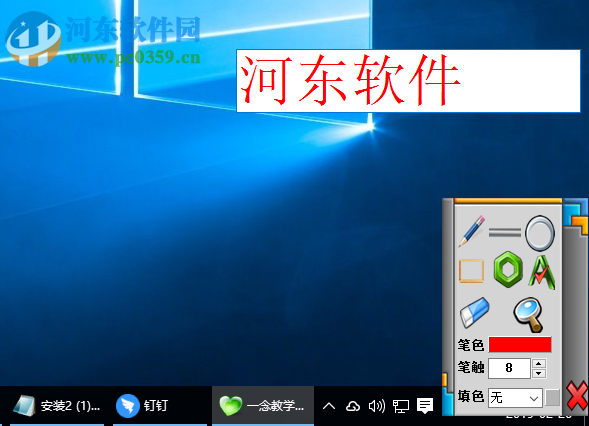This screenshot has height=426, width=589.
Task: Select the rectangle shape tool
Action: click(x=471, y=270)
